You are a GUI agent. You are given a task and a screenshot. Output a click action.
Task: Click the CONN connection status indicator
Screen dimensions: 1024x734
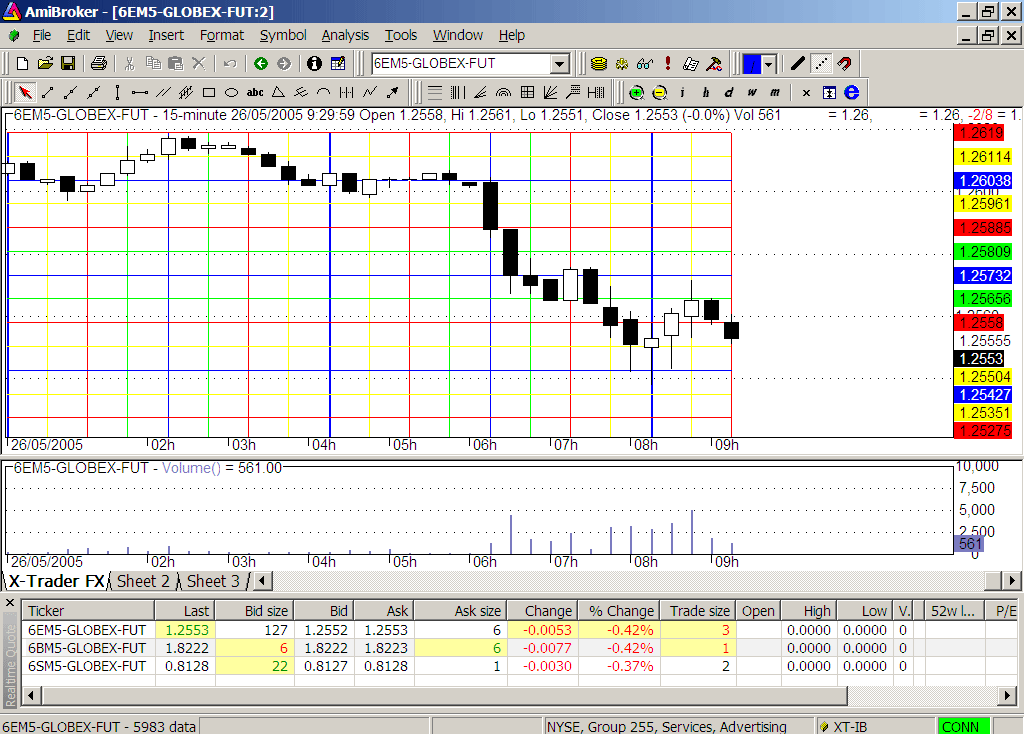pos(961,727)
